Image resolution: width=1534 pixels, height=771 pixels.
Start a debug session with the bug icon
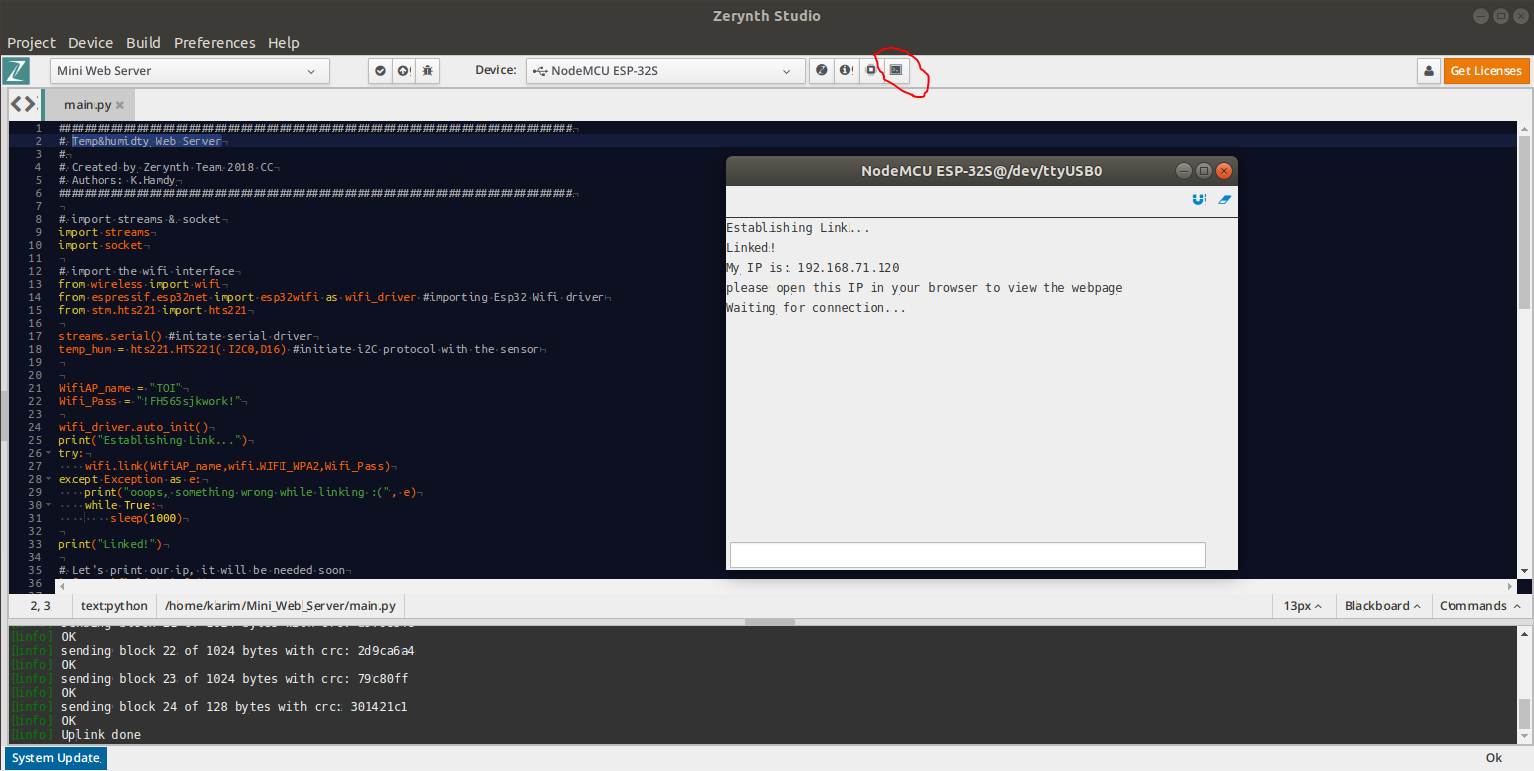[x=427, y=71]
